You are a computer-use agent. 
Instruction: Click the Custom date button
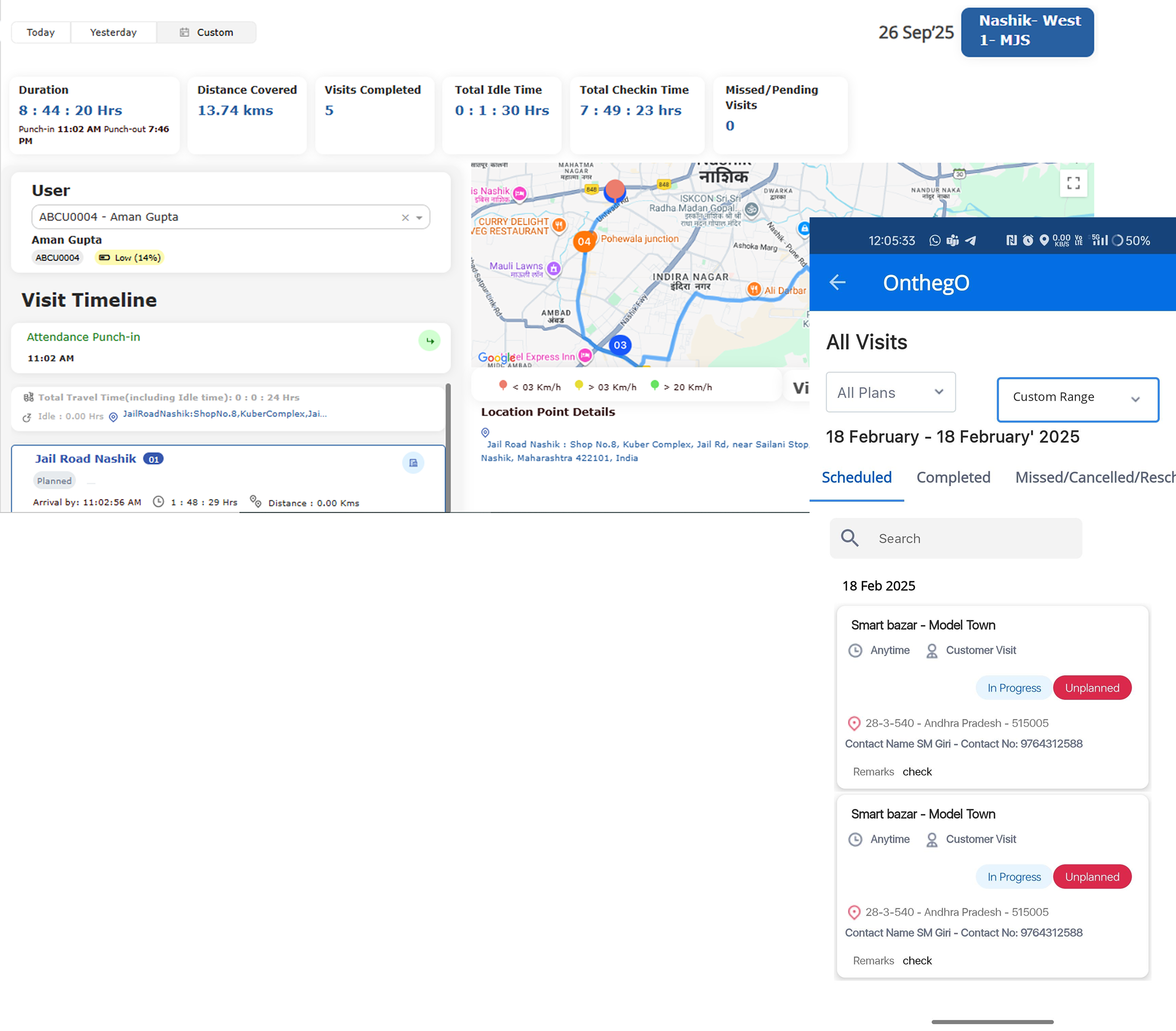pos(207,32)
